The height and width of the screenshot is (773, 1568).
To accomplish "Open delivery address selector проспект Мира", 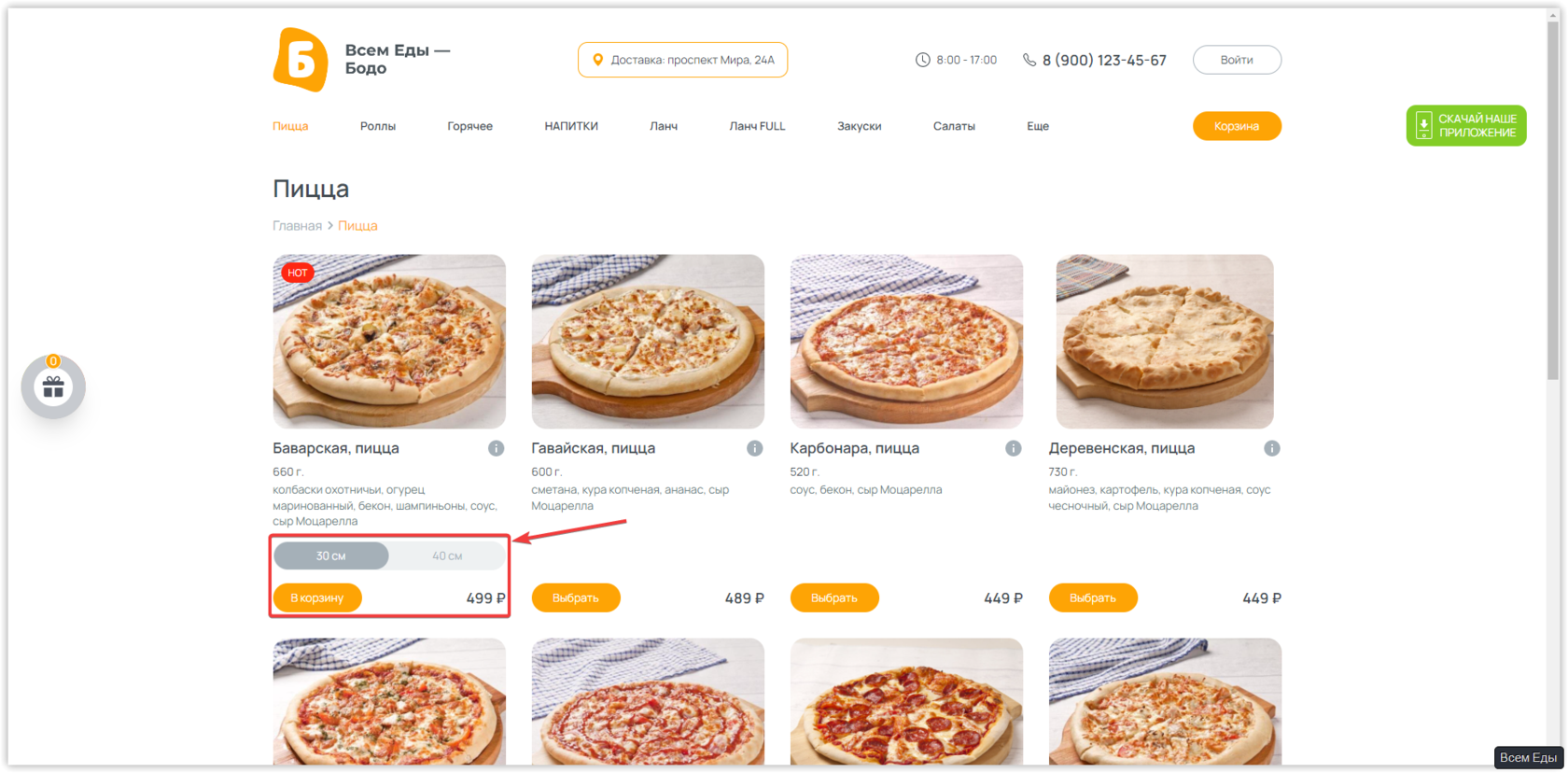I will coord(682,60).
